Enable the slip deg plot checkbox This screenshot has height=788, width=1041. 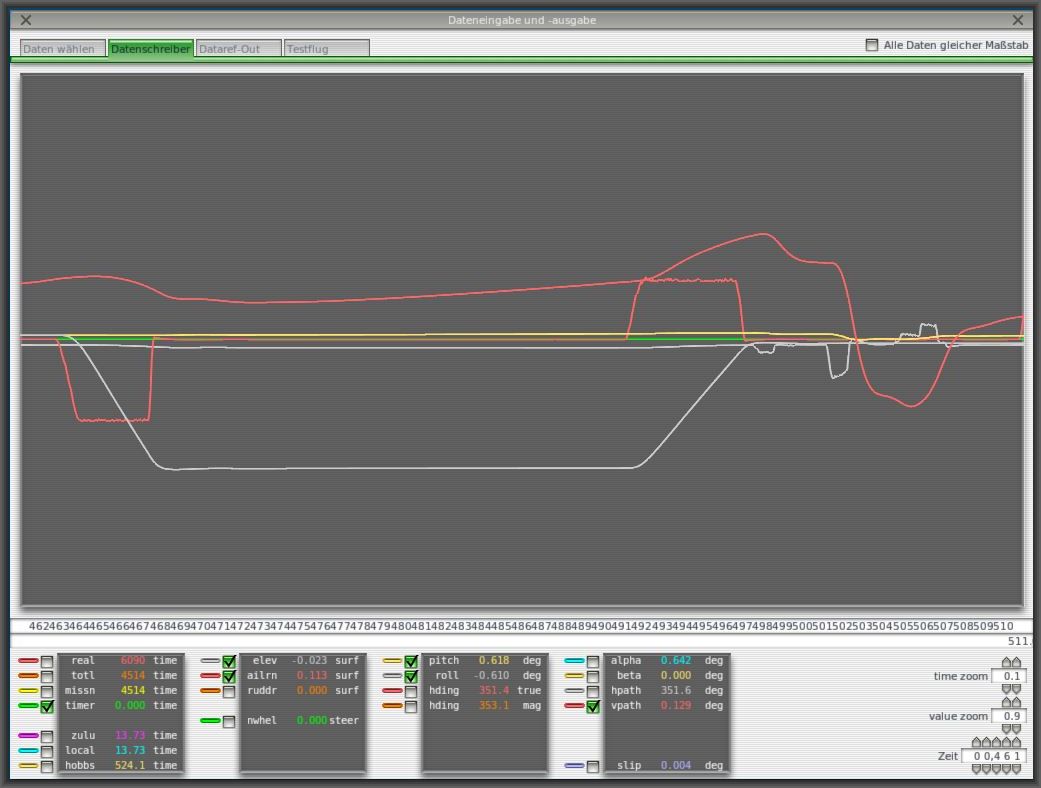(593, 766)
